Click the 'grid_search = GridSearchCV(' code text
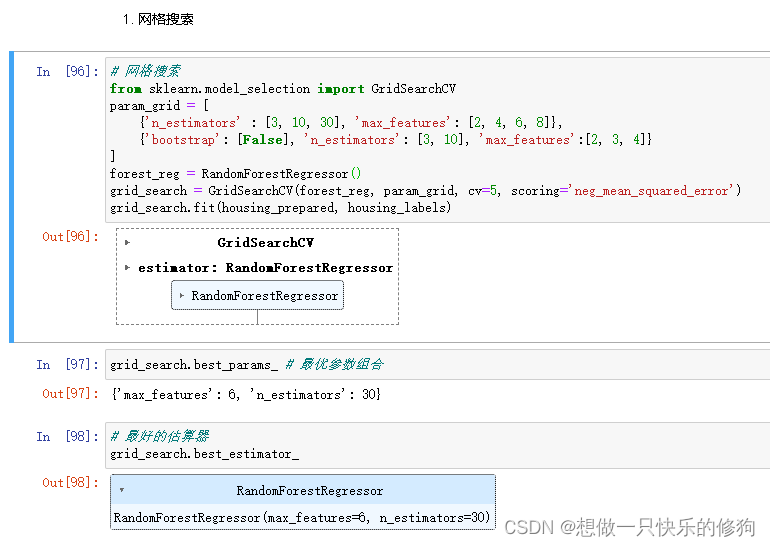The width and height of the screenshot is (770, 547). (x=202, y=191)
